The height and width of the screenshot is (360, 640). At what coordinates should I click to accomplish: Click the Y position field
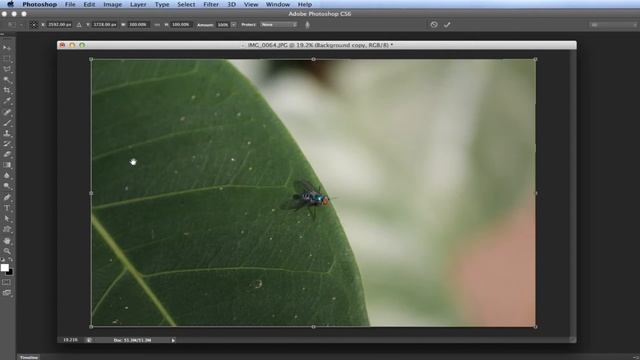click(x=104, y=25)
